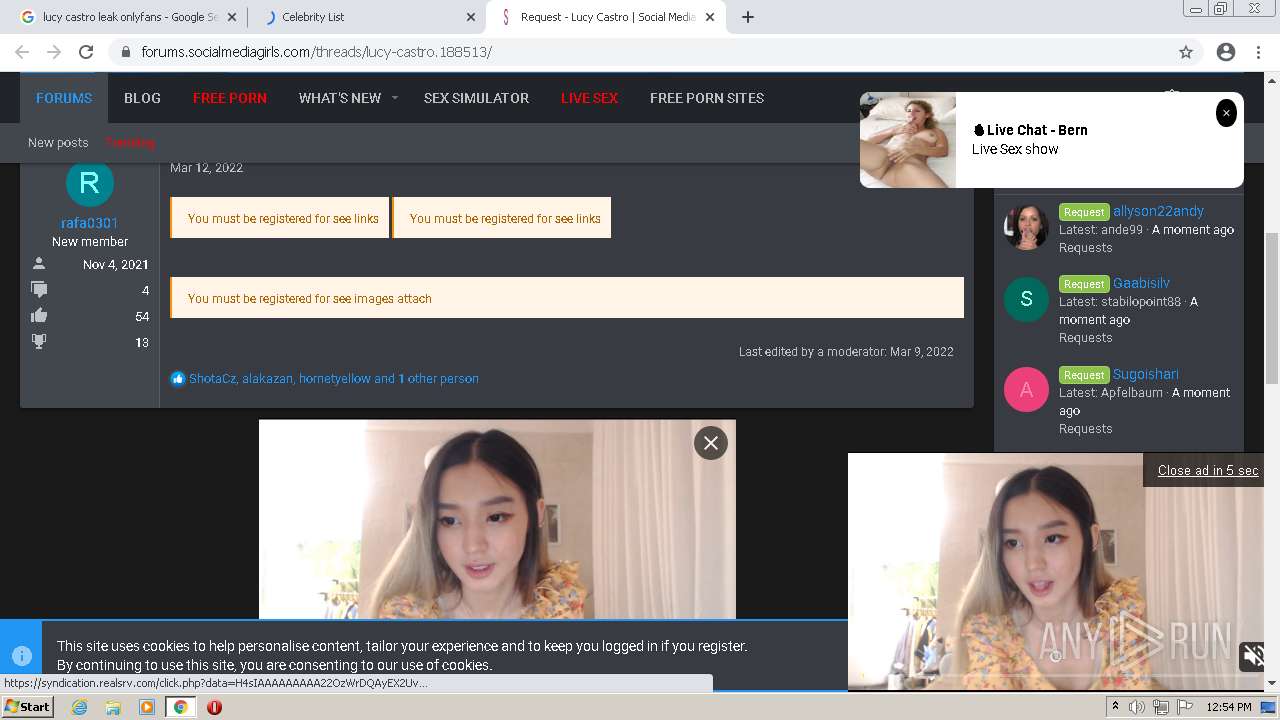Screen dimensions: 1280x720
Task: Click the A avatar next to Sugoishari
Action: coord(1026,390)
